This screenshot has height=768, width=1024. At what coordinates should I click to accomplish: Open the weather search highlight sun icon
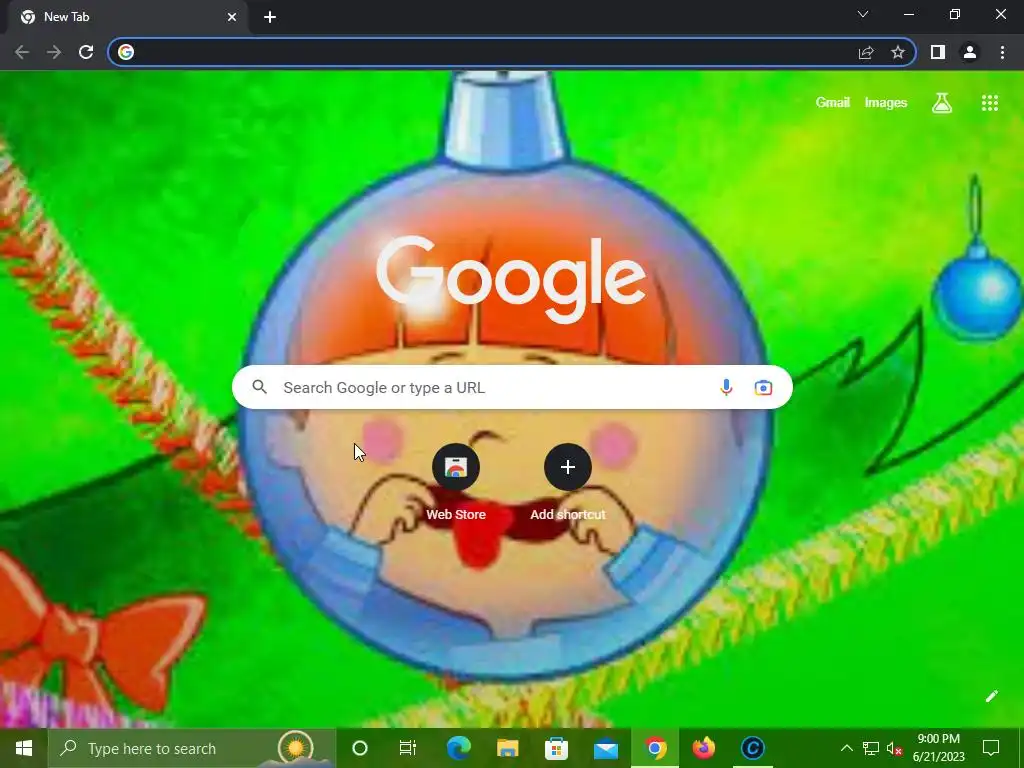[295, 747]
